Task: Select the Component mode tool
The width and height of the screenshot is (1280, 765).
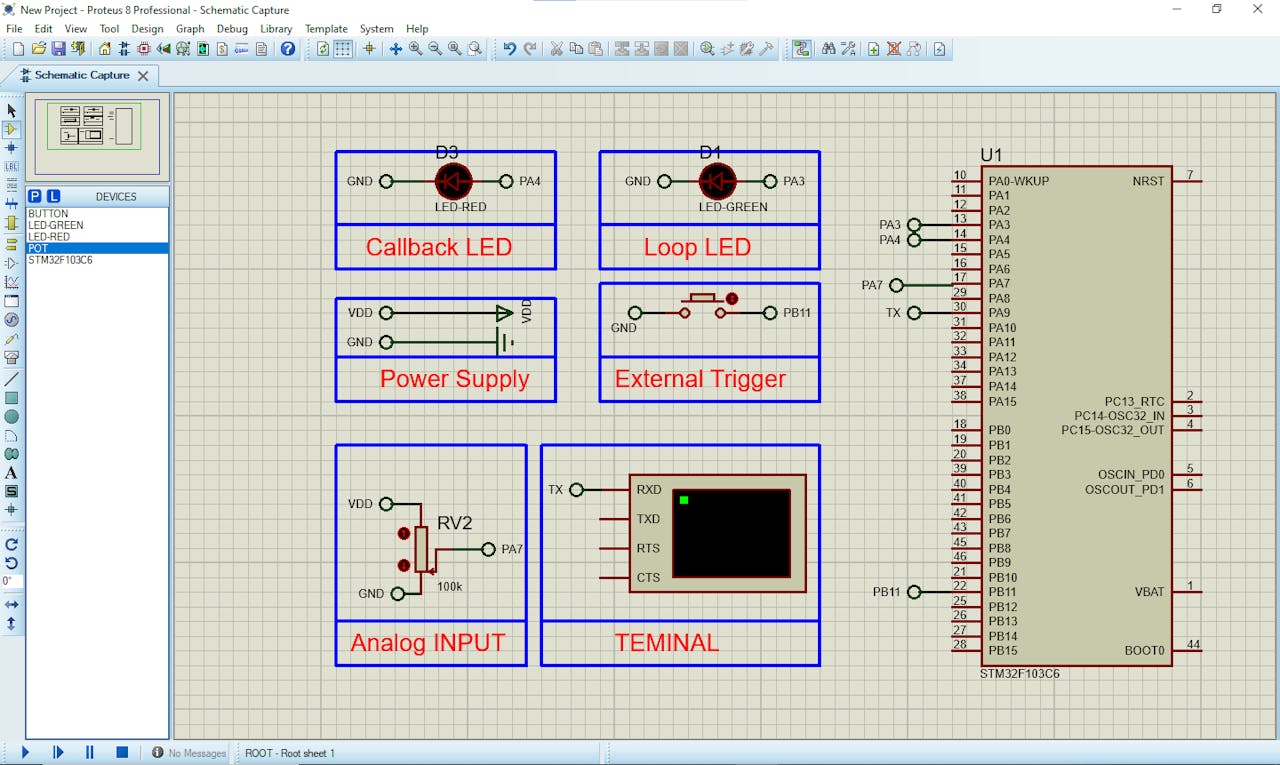Action: point(12,129)
